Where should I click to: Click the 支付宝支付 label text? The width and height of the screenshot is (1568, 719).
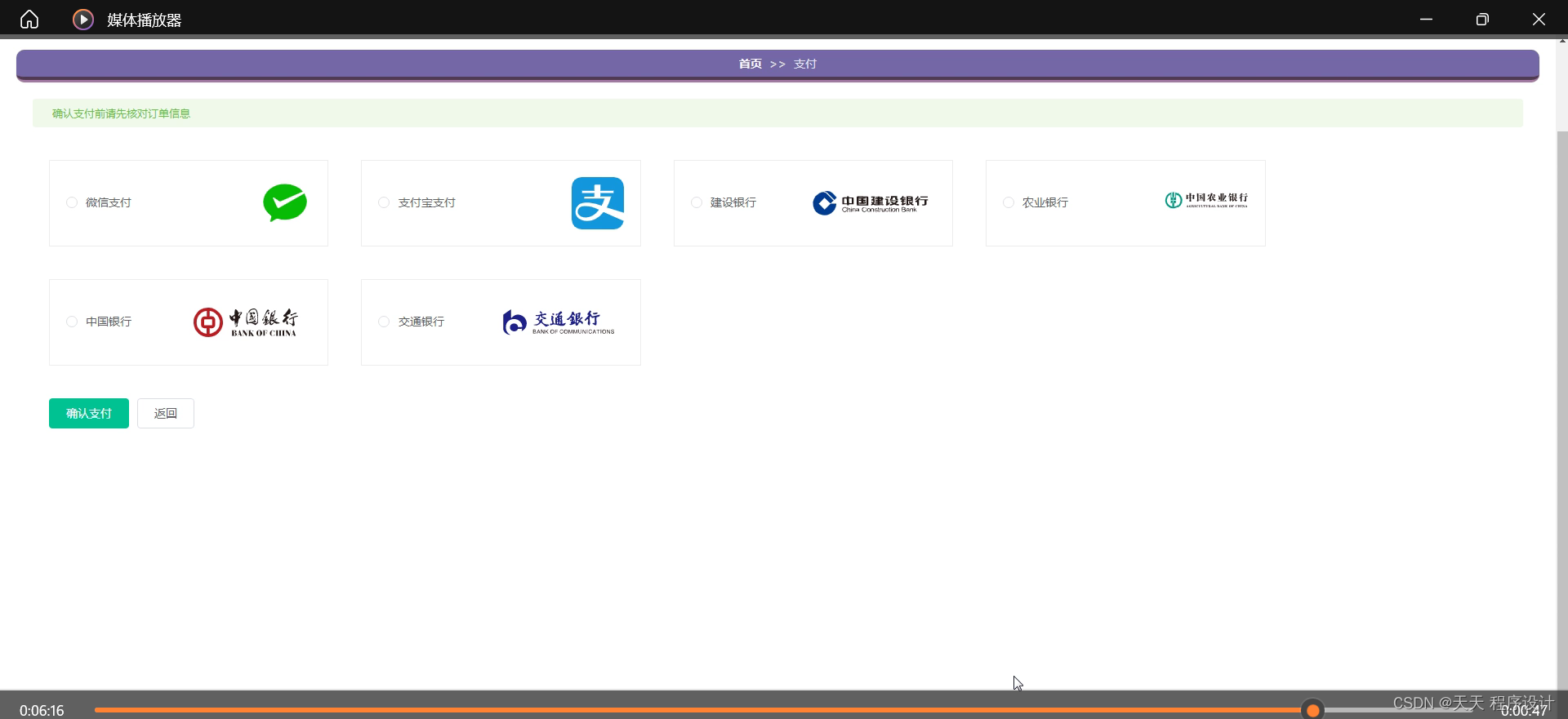pos(427,202)
